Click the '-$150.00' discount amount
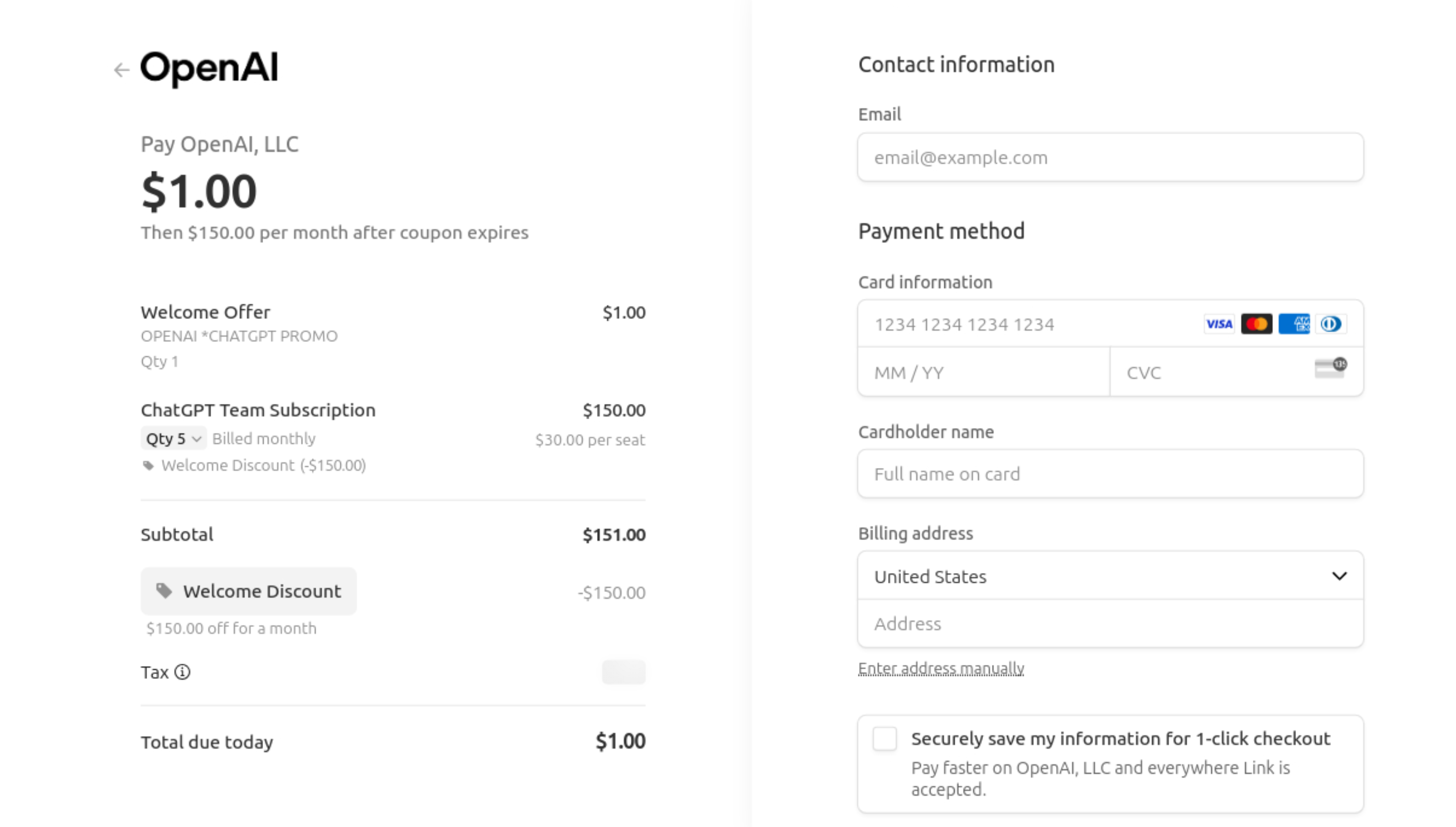 click(x=611, y=592)
